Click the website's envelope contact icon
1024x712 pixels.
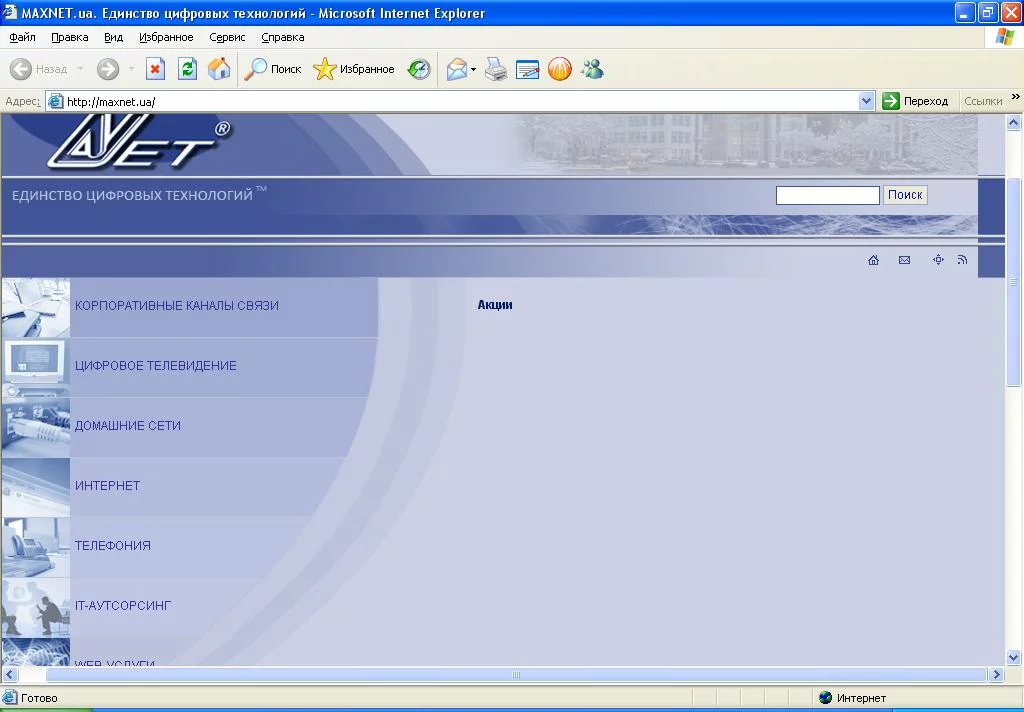pyautogui.click(x=904, y=260)
